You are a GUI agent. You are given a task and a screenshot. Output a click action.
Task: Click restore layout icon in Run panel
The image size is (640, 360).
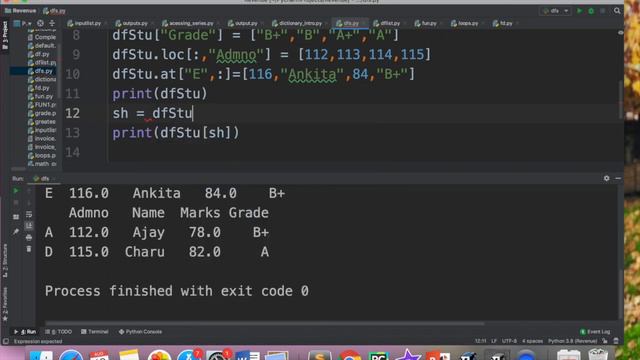click(x=16, y=217)
